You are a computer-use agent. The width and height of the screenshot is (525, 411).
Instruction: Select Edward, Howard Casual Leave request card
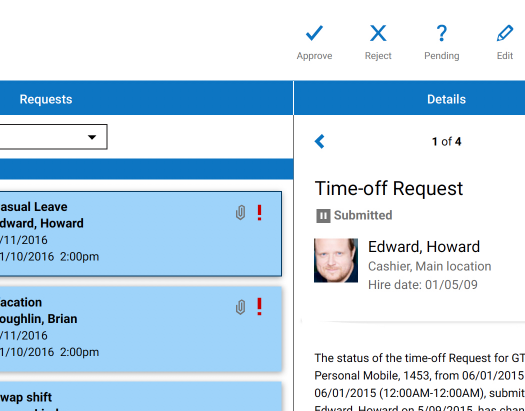[x=141, y=234]
